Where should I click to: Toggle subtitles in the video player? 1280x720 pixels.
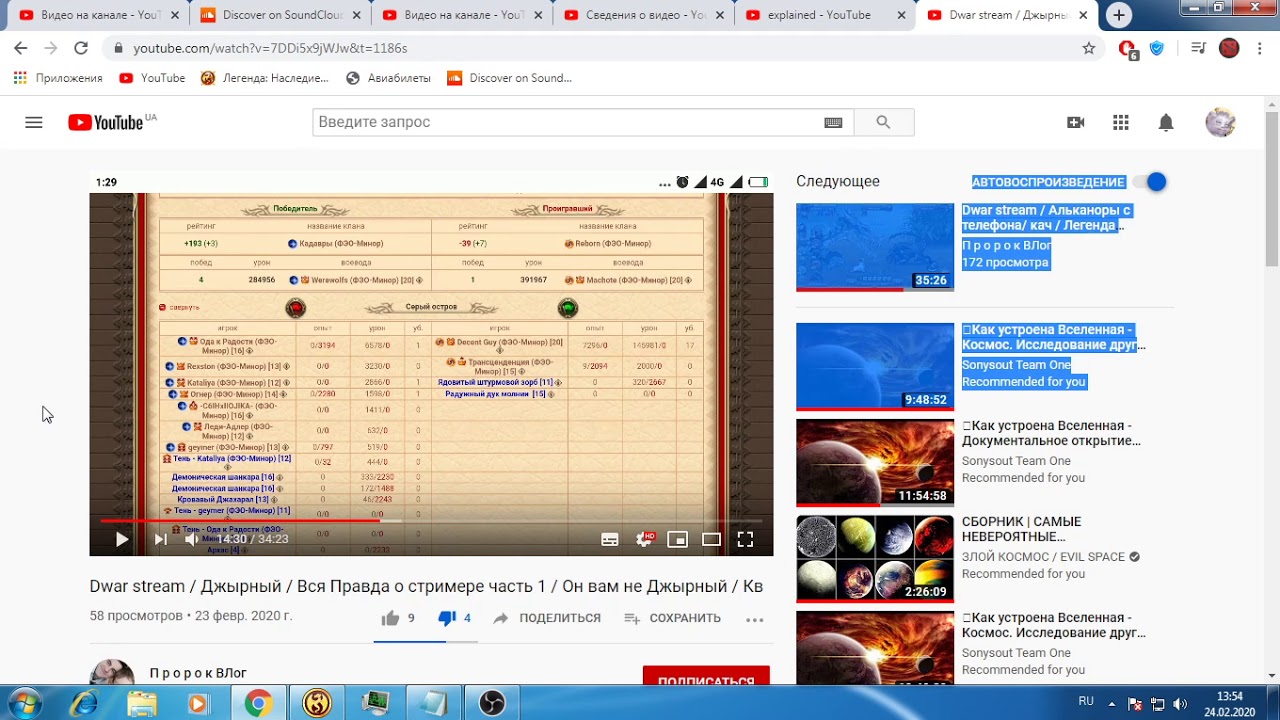[610, 539]
